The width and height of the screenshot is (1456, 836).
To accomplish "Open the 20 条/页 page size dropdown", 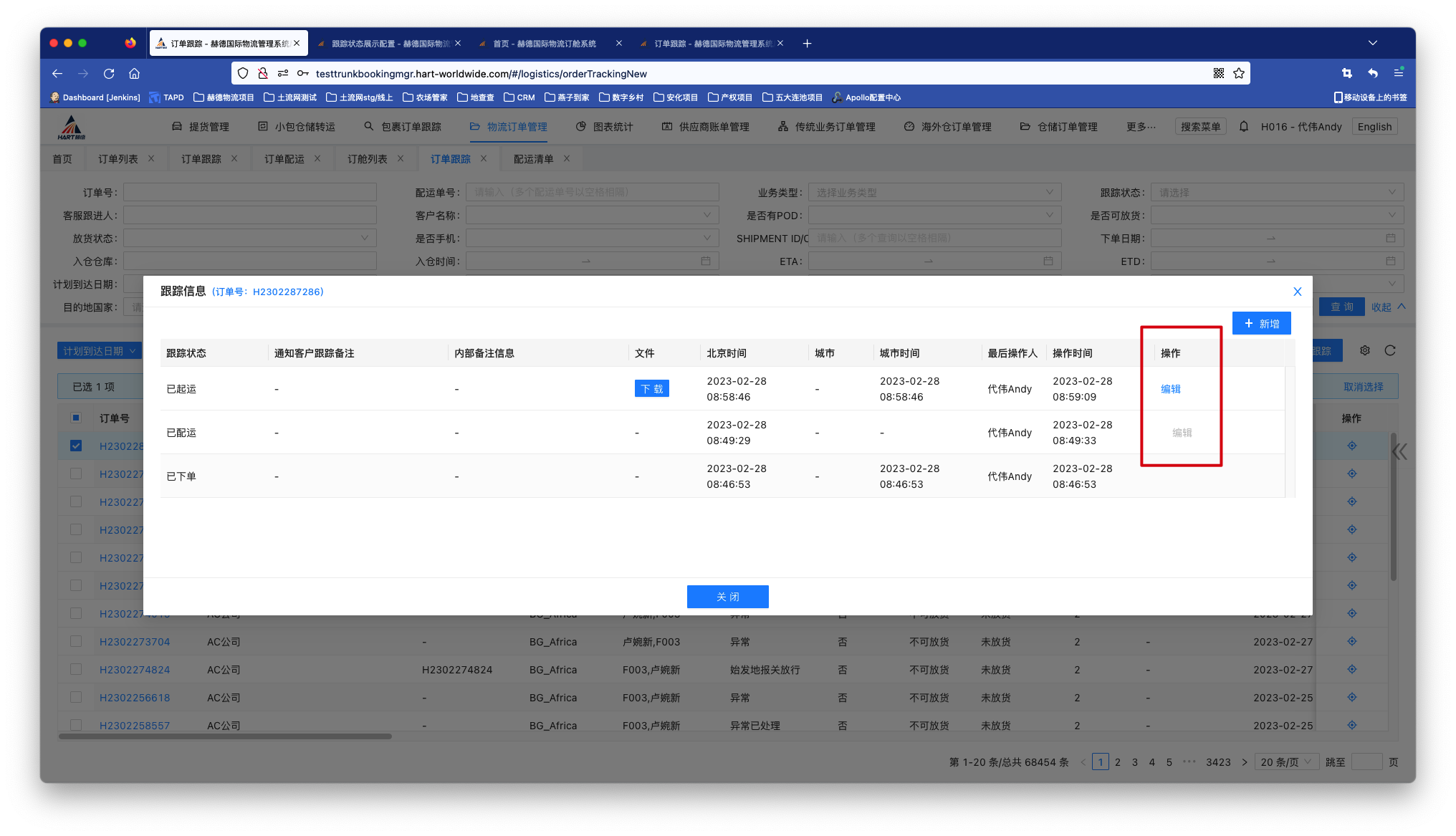I will pos(1286,761).
